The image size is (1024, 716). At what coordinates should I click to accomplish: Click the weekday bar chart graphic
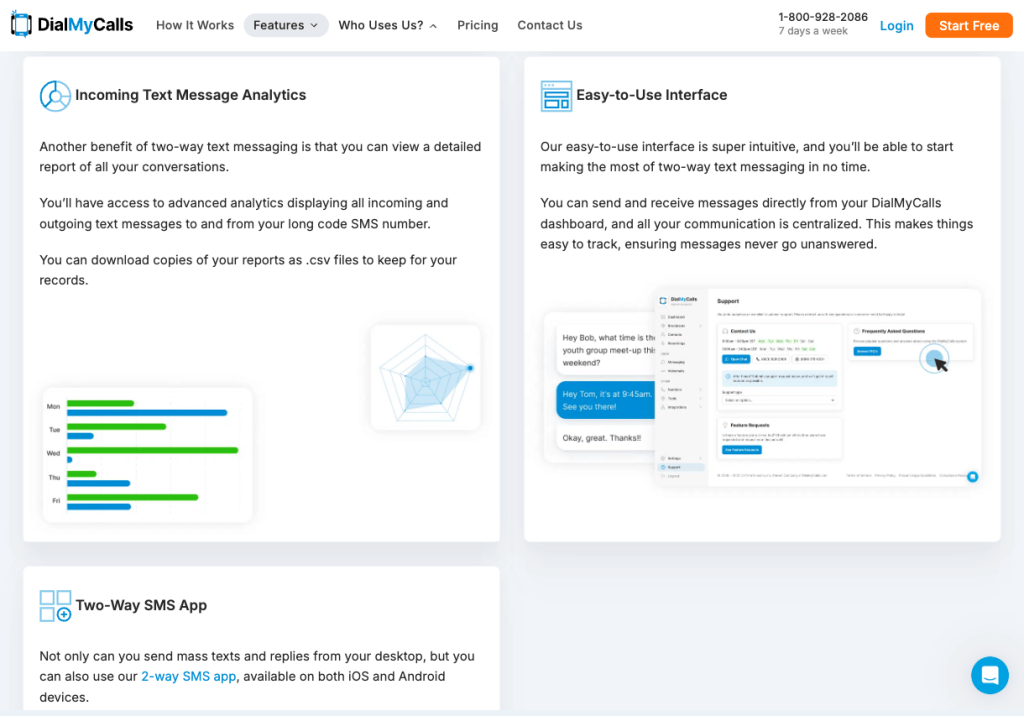(147, 455)
